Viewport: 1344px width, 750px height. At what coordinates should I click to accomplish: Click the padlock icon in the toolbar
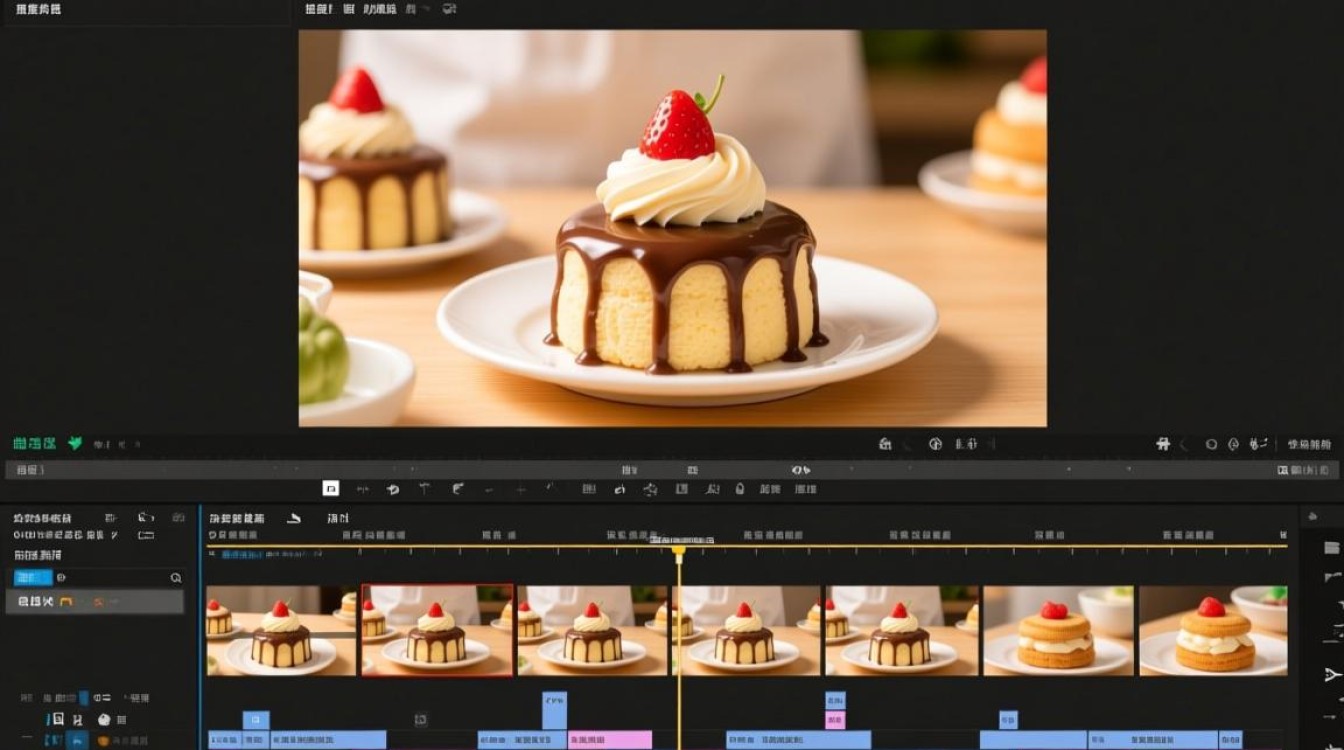(740, 489)
